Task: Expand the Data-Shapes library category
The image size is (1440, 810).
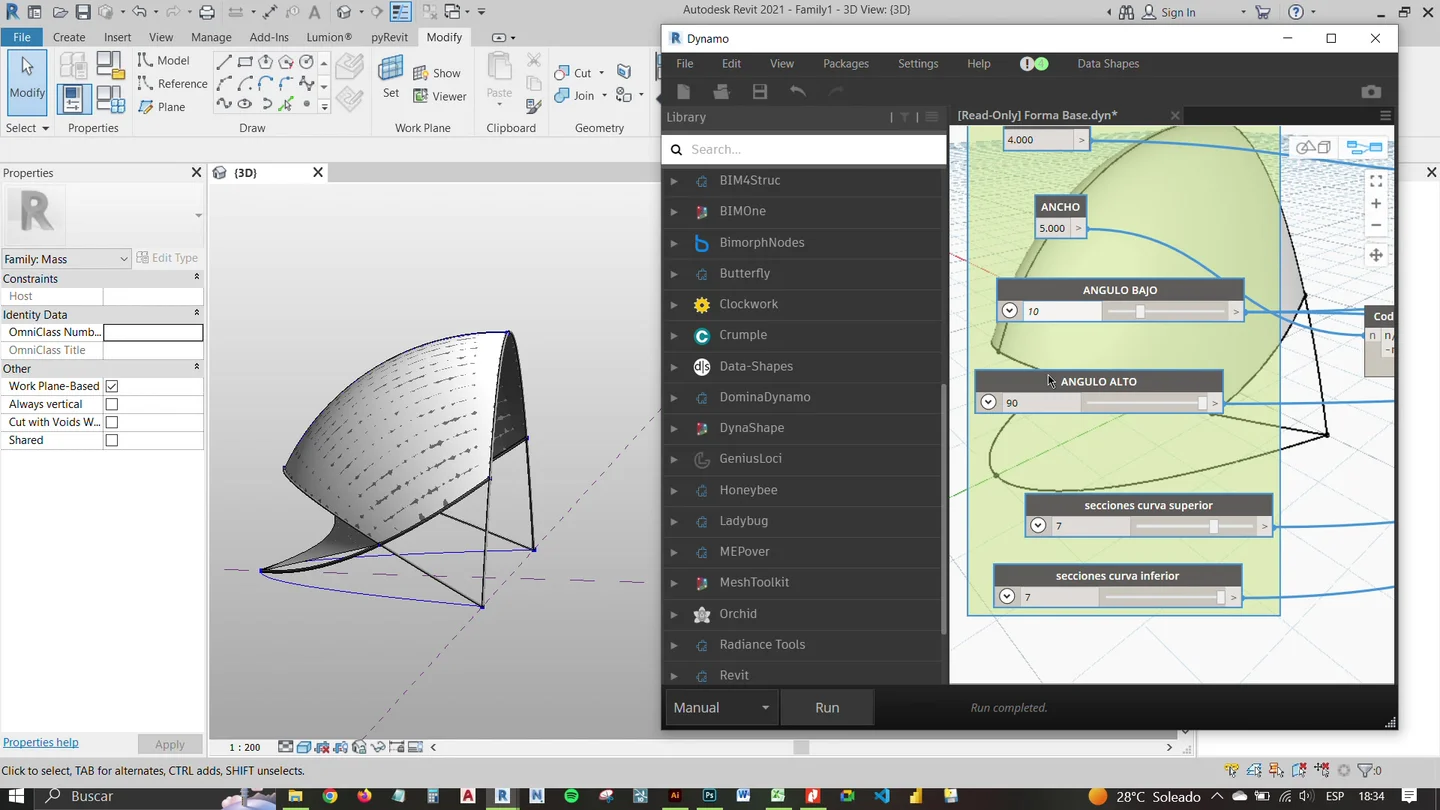Action: pyautogui.click(x=674, y=366)
